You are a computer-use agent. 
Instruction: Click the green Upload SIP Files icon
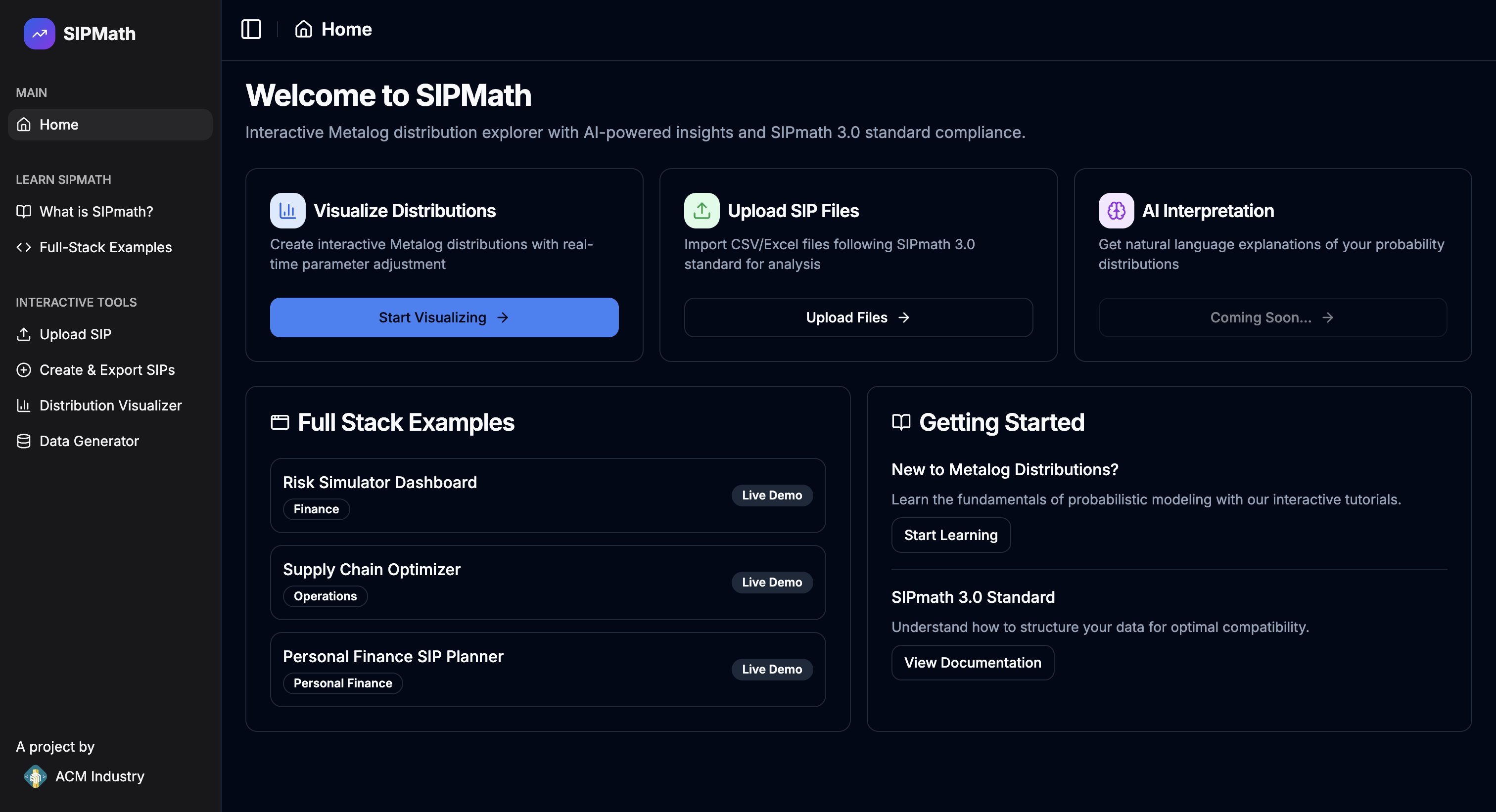(x=701, y=211)
